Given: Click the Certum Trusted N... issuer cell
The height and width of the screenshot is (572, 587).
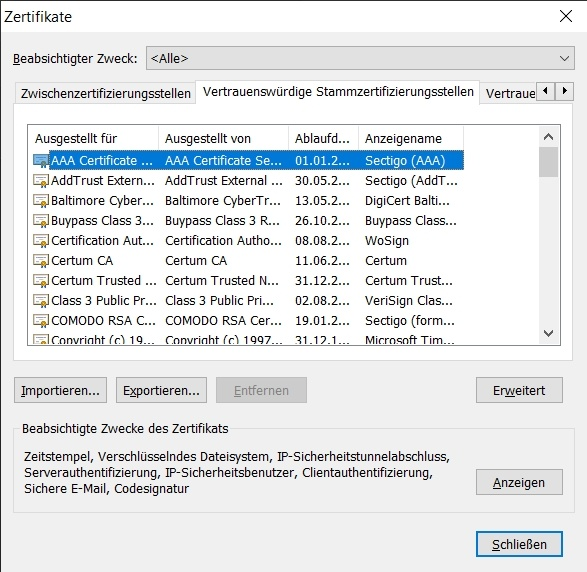Looking at the screenshot, I should 222,280.
